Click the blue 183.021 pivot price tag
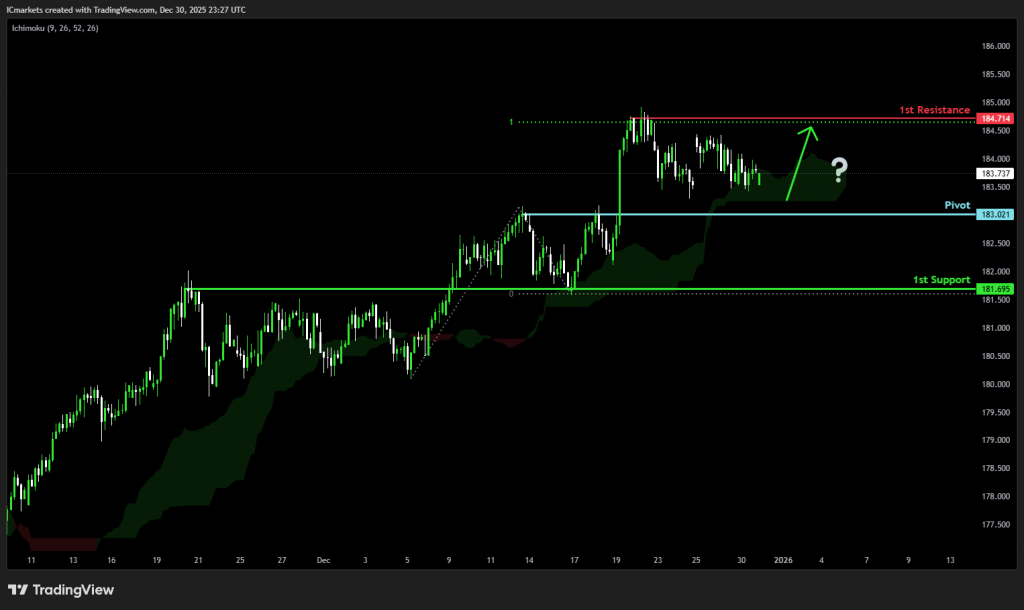The image size is (1024, 610). pyautogui.click(x=995, y=215)
